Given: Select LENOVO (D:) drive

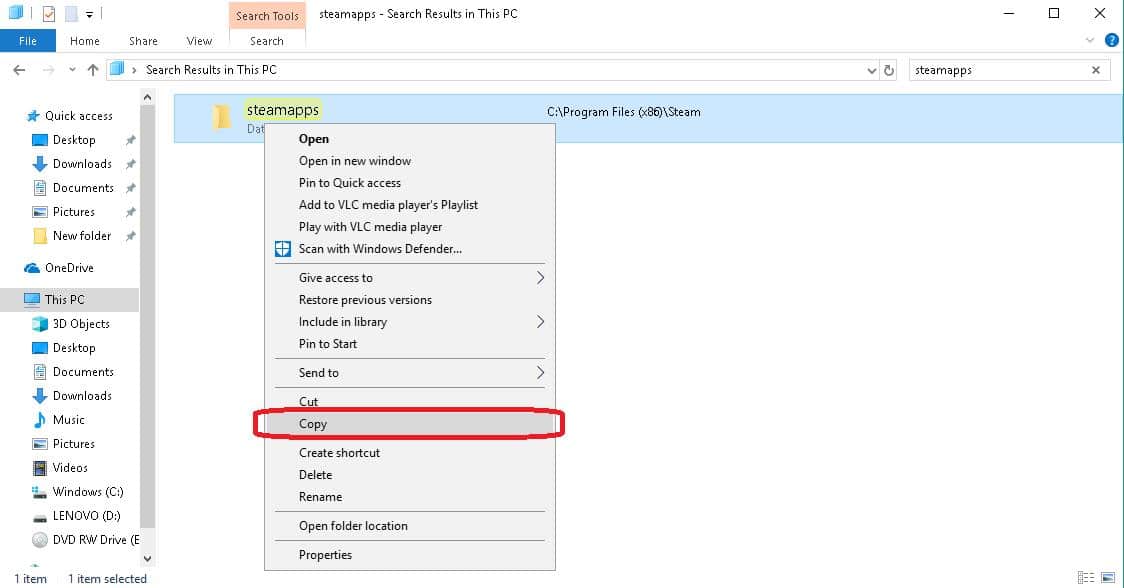Looking at the screenshot, I should point(86,516).
